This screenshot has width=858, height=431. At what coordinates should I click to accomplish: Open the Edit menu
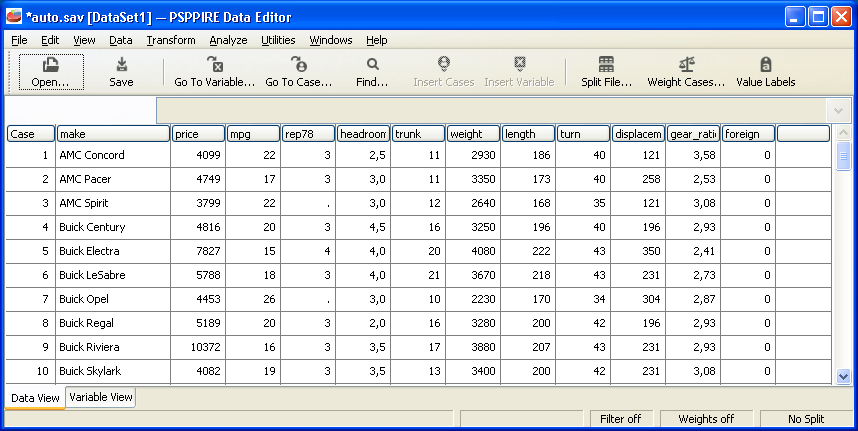(x=50, y=40)
